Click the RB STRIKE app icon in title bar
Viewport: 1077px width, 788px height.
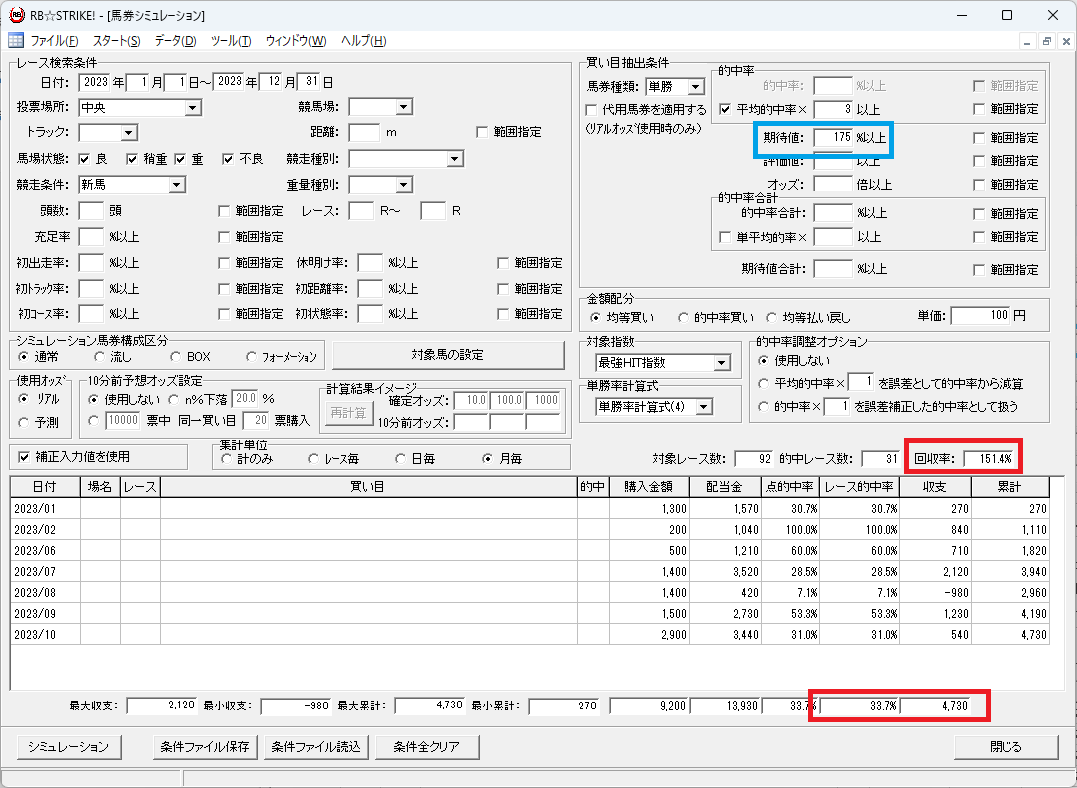click(x=16, y=14)
